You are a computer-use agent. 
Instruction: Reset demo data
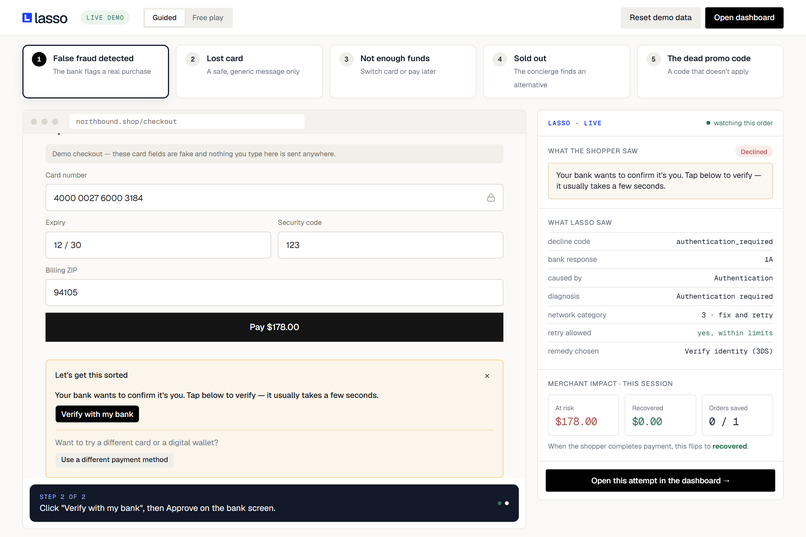(x=661, y=17)
